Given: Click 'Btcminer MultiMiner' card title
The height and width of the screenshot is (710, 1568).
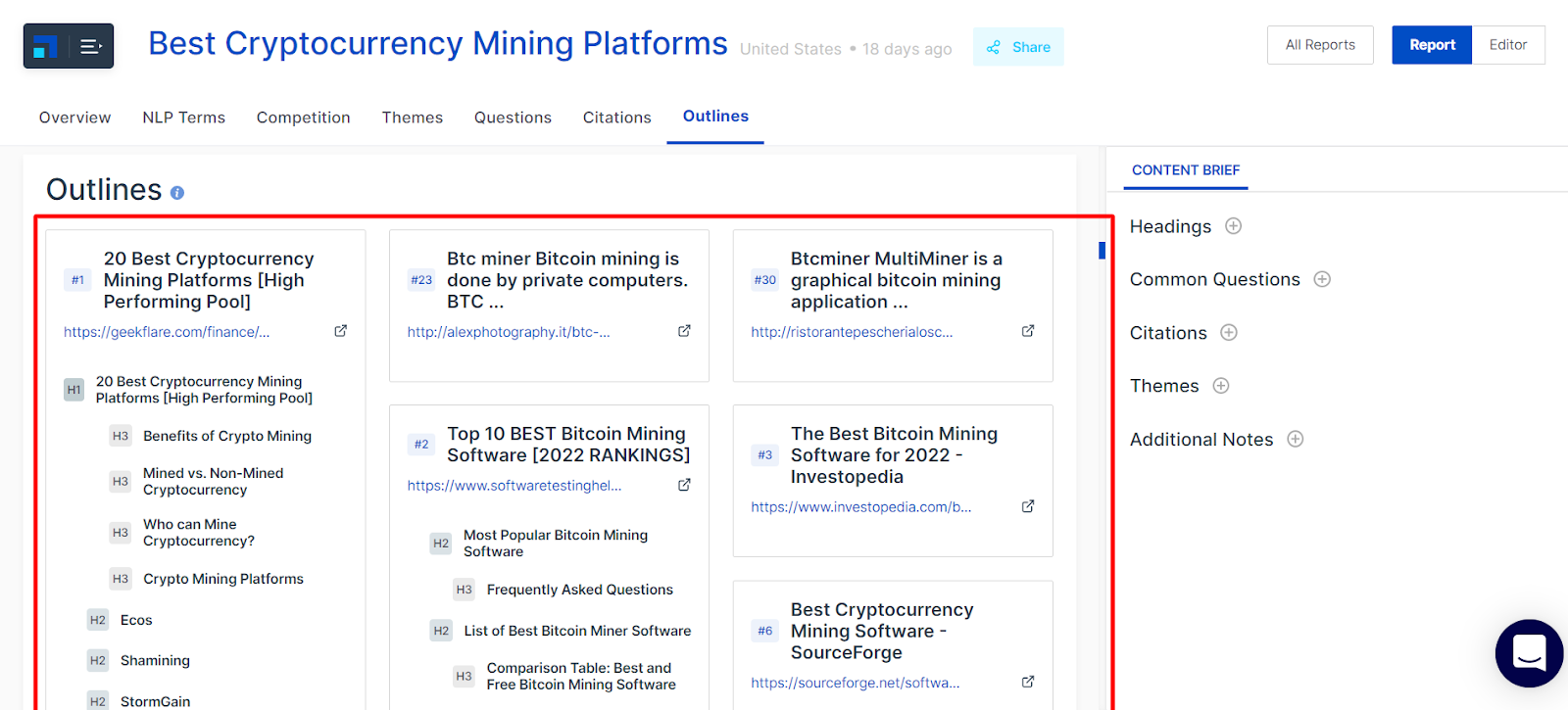Looking at the screenshot, I should pyautogui.click(x=897, y=280).
